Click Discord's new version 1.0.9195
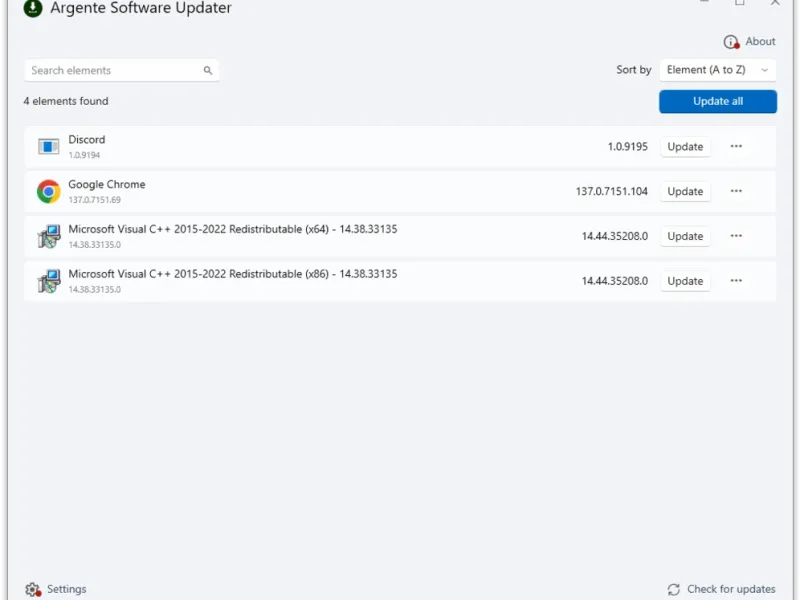This screenshot has width=800, height=600. coord(628,147)
